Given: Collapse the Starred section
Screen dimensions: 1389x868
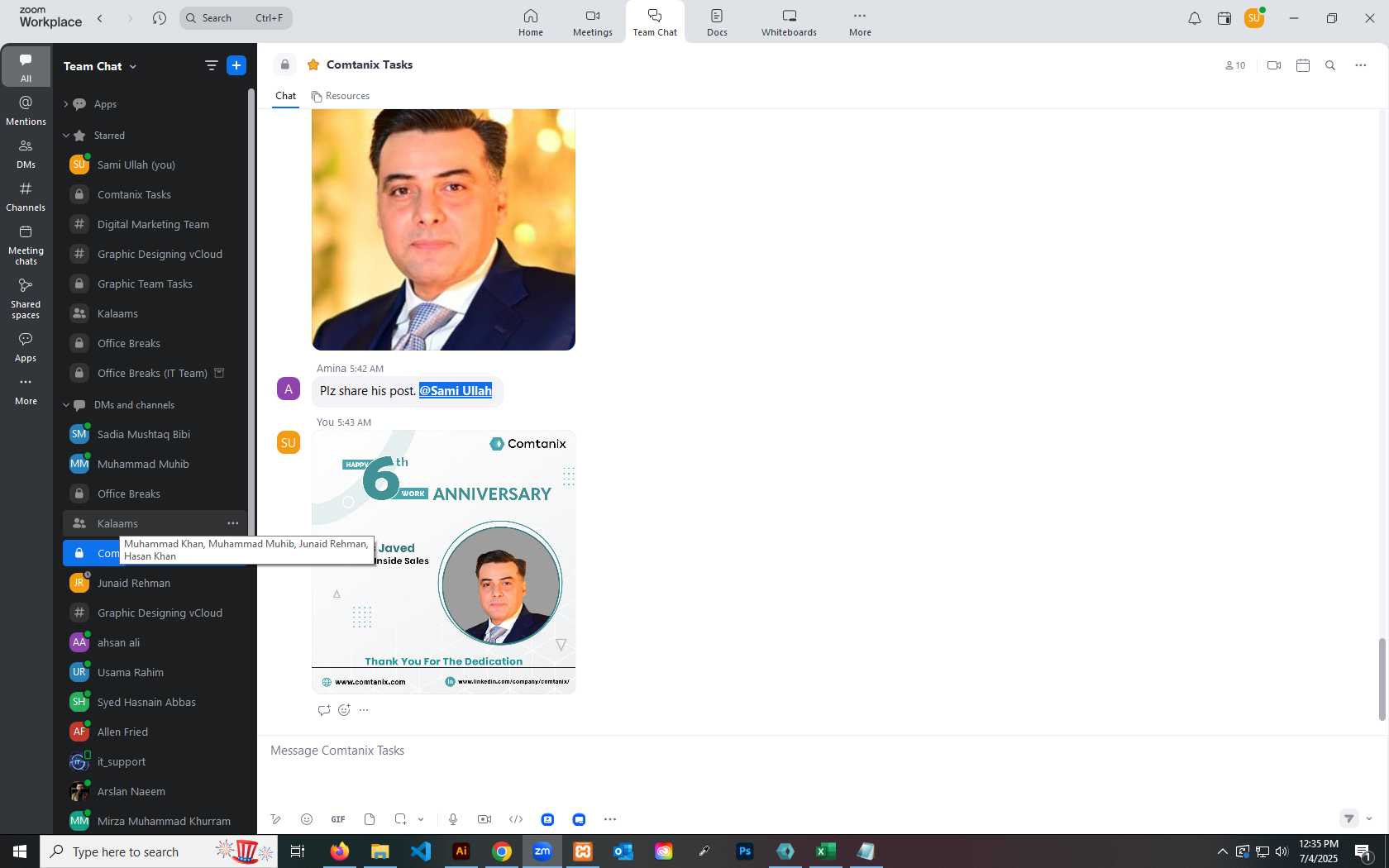Looking at the screenshot, I should (66, 136).
